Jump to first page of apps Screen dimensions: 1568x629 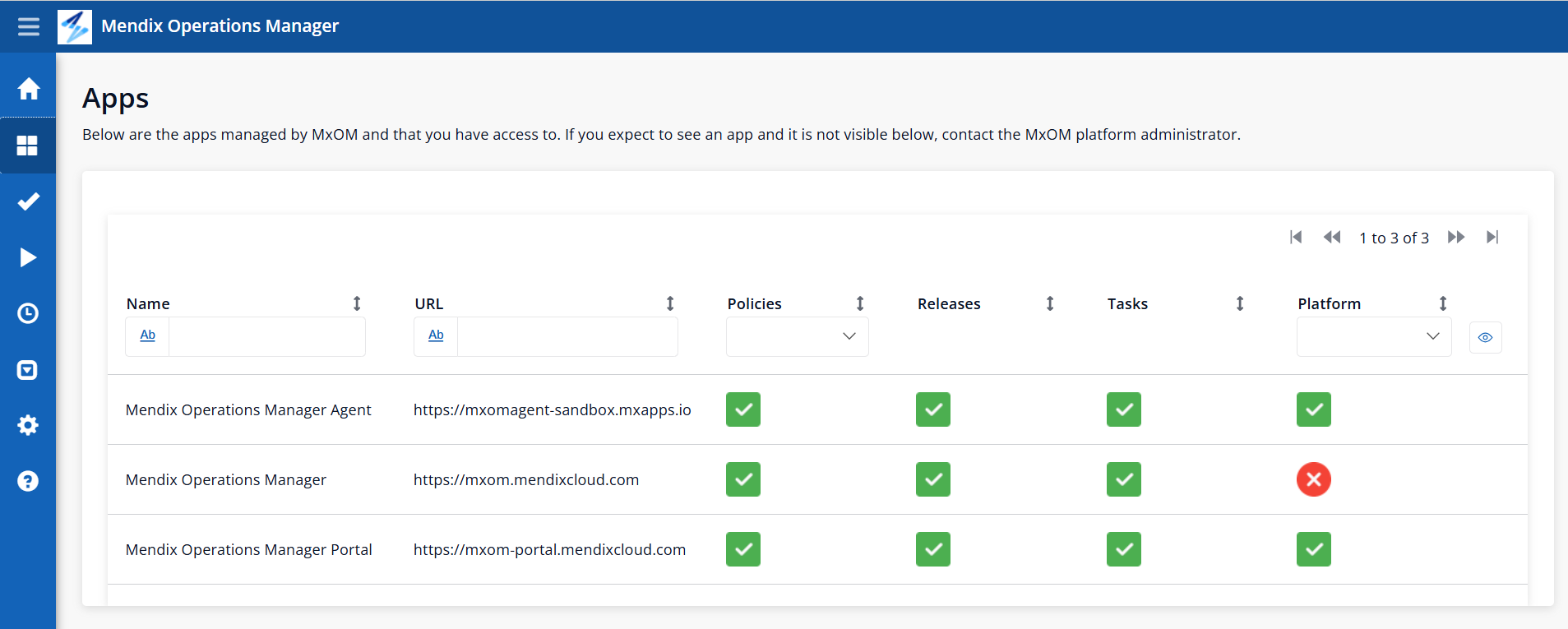click(x=1296, y=237)
